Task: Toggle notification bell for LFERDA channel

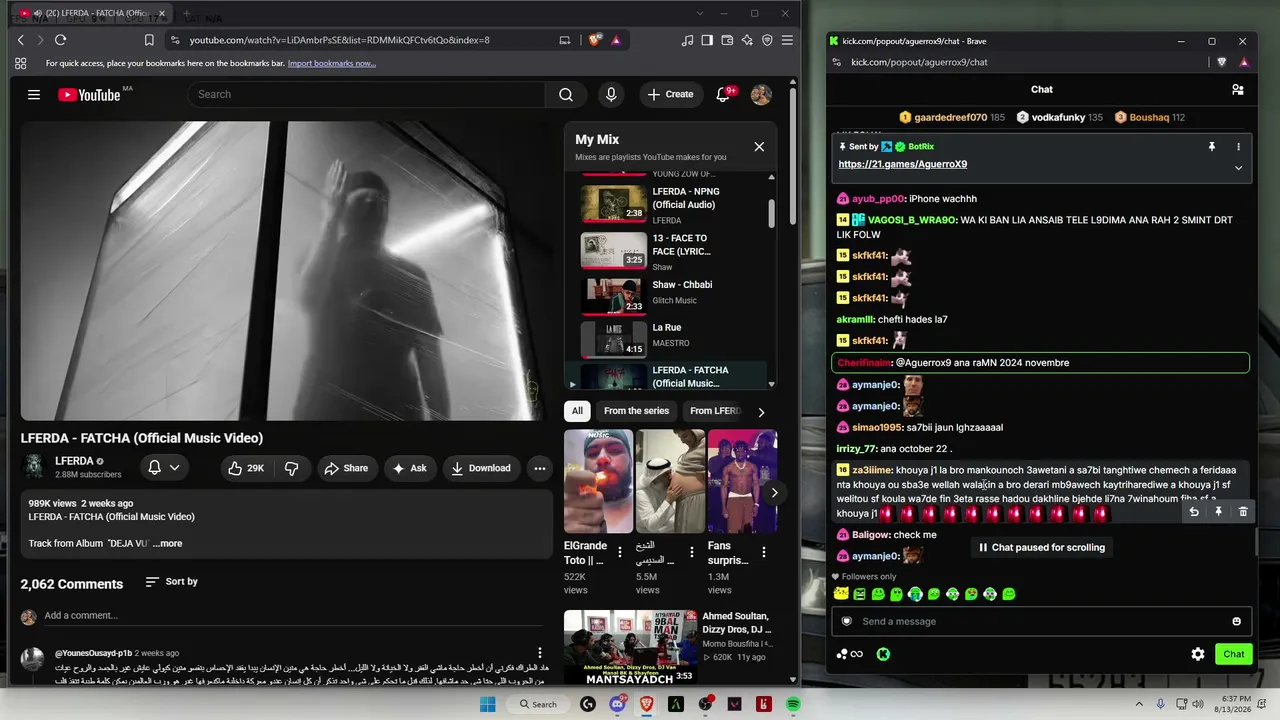Action: 163,468
